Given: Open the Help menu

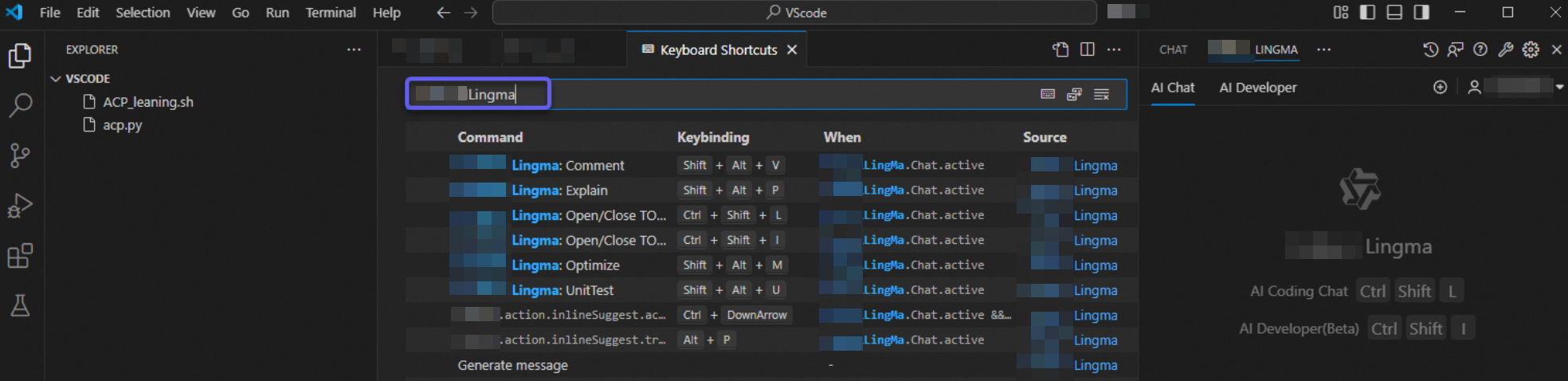Looking at the screenshot, I should [x=386, y=13].
